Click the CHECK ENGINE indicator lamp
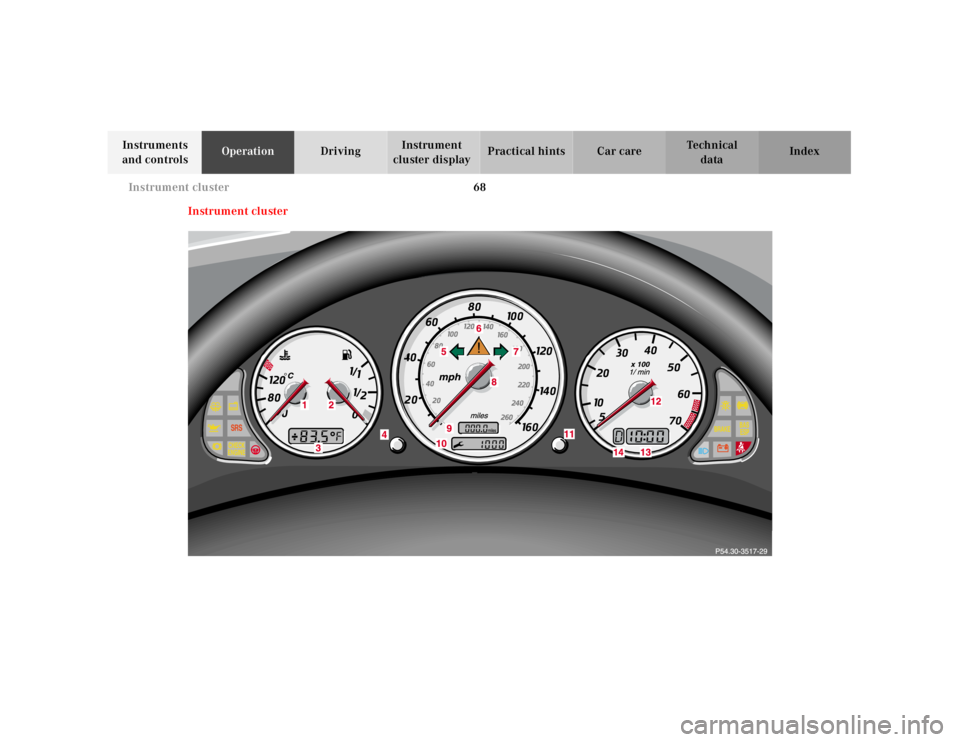The width and height of the screenshot is (960, 742). pyautogui.click(x=236, y=449)
